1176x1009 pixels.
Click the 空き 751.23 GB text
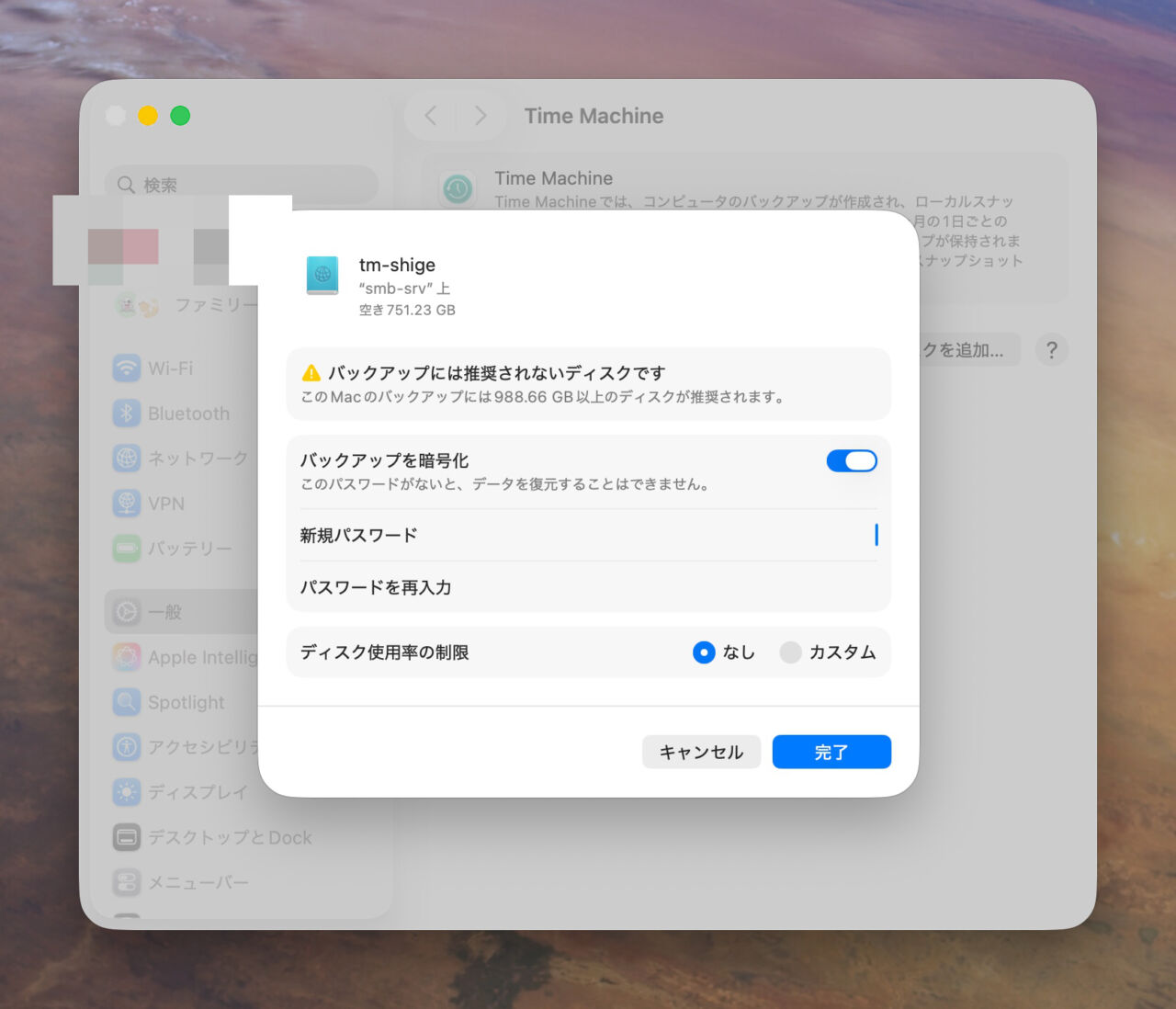tap(407, 311)
